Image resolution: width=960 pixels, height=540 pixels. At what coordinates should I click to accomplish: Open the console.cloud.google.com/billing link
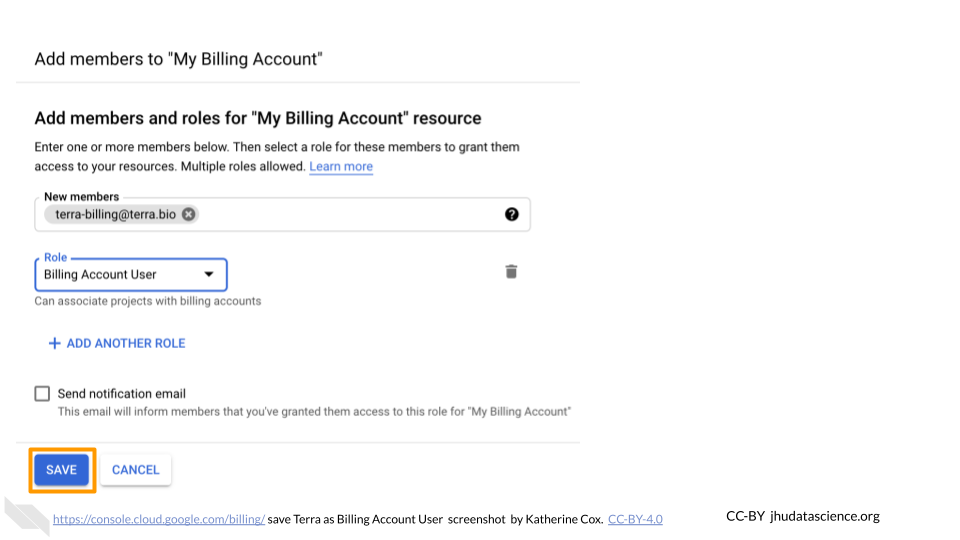(159, 519)
